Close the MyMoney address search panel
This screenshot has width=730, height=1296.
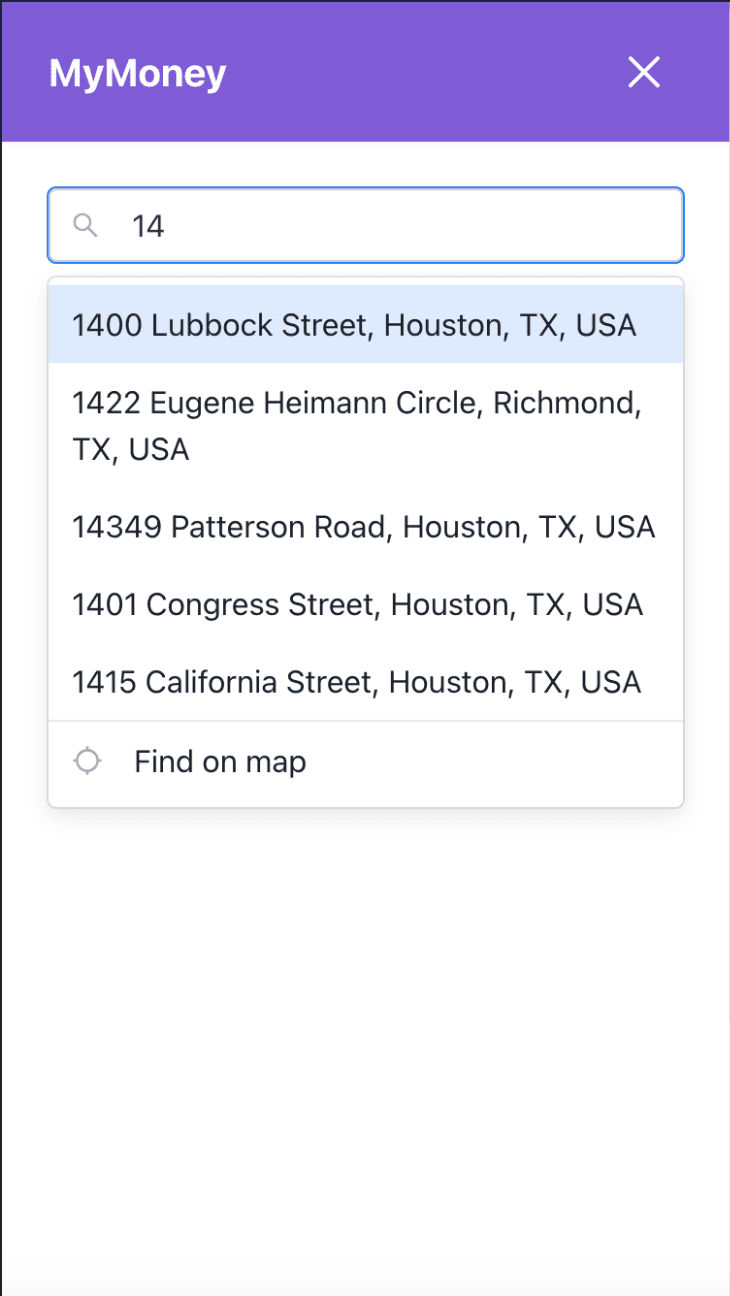tap(643, 72)
